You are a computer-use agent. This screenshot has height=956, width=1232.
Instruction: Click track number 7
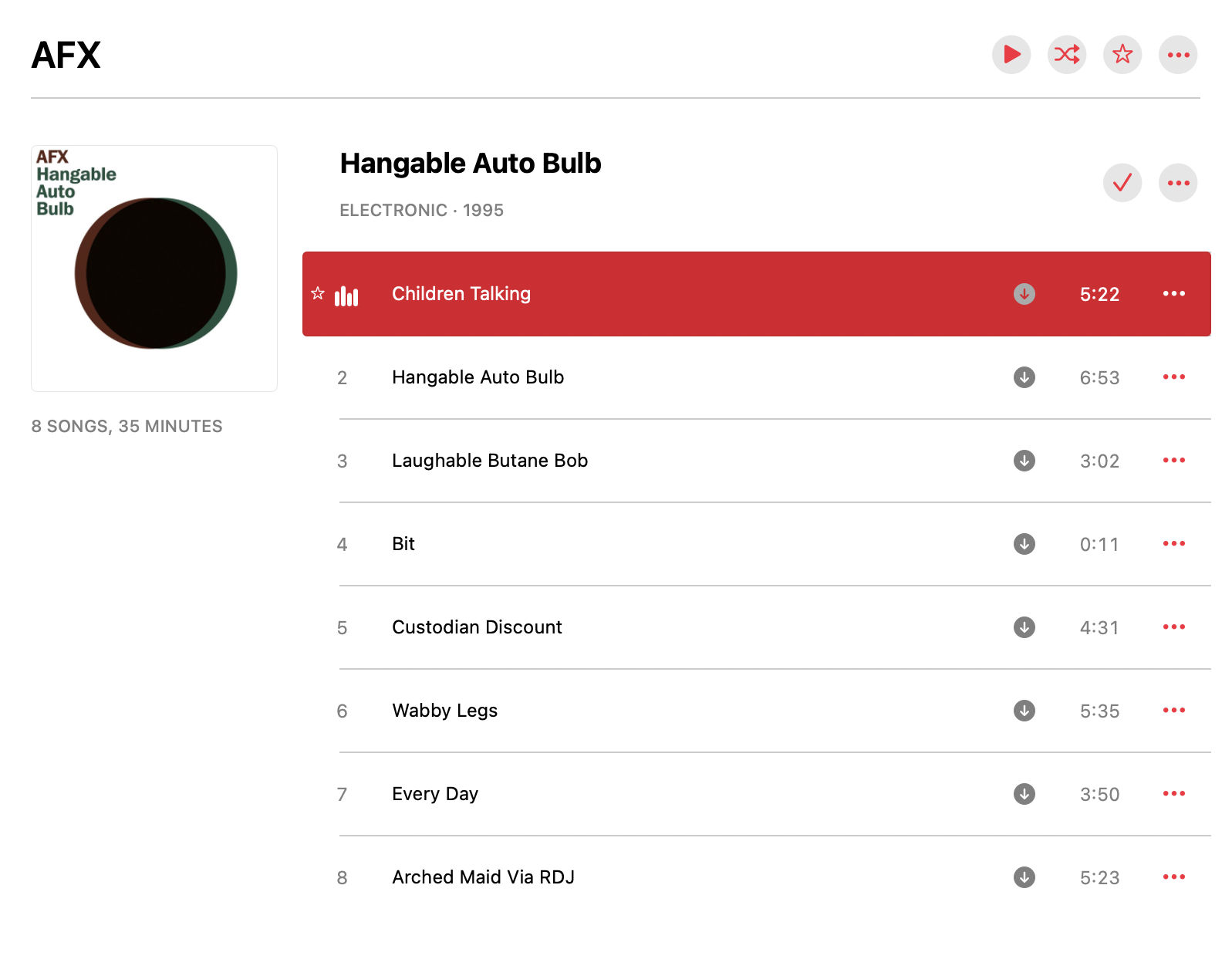pos(342,794)
